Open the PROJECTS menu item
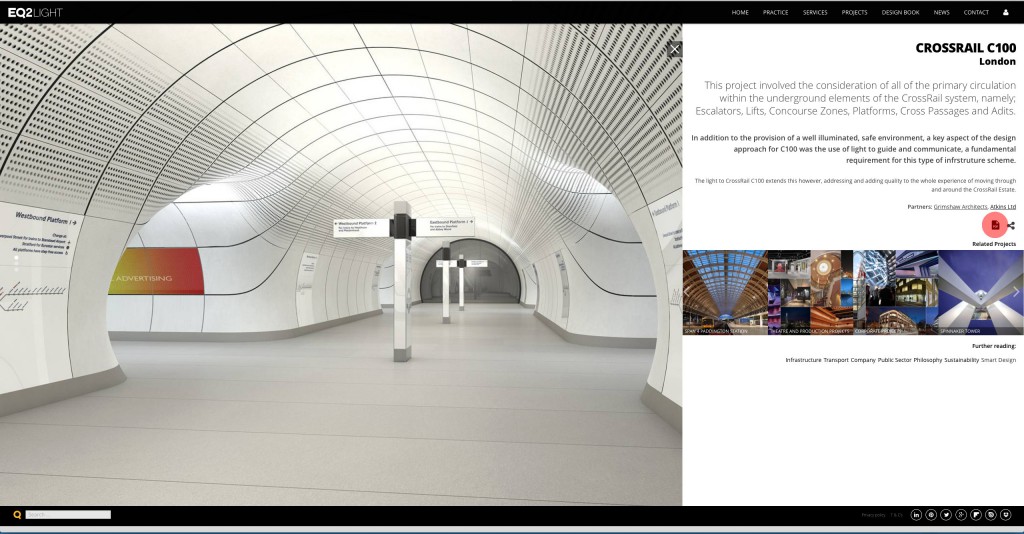The image size is (1024, 534). pos(854,12)
